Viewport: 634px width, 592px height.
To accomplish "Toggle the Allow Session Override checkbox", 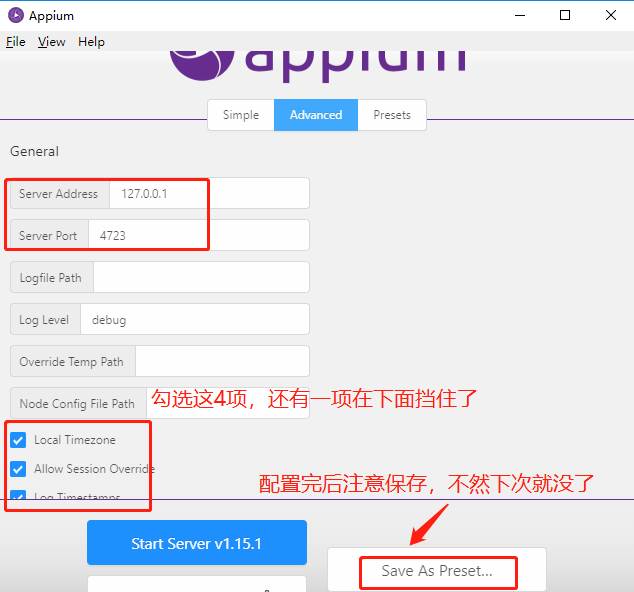I will (x=18, y=469).
